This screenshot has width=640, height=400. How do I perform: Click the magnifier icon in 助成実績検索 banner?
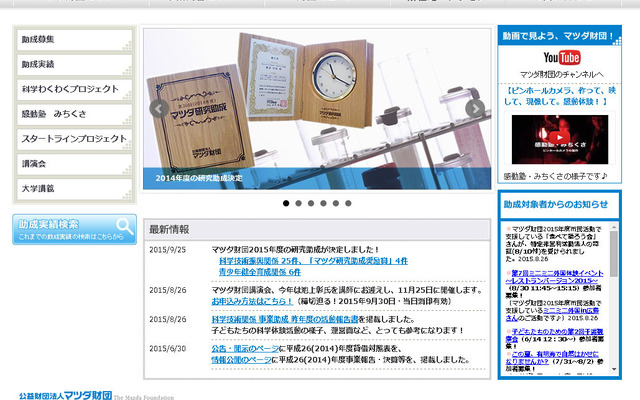pos(124,226)
